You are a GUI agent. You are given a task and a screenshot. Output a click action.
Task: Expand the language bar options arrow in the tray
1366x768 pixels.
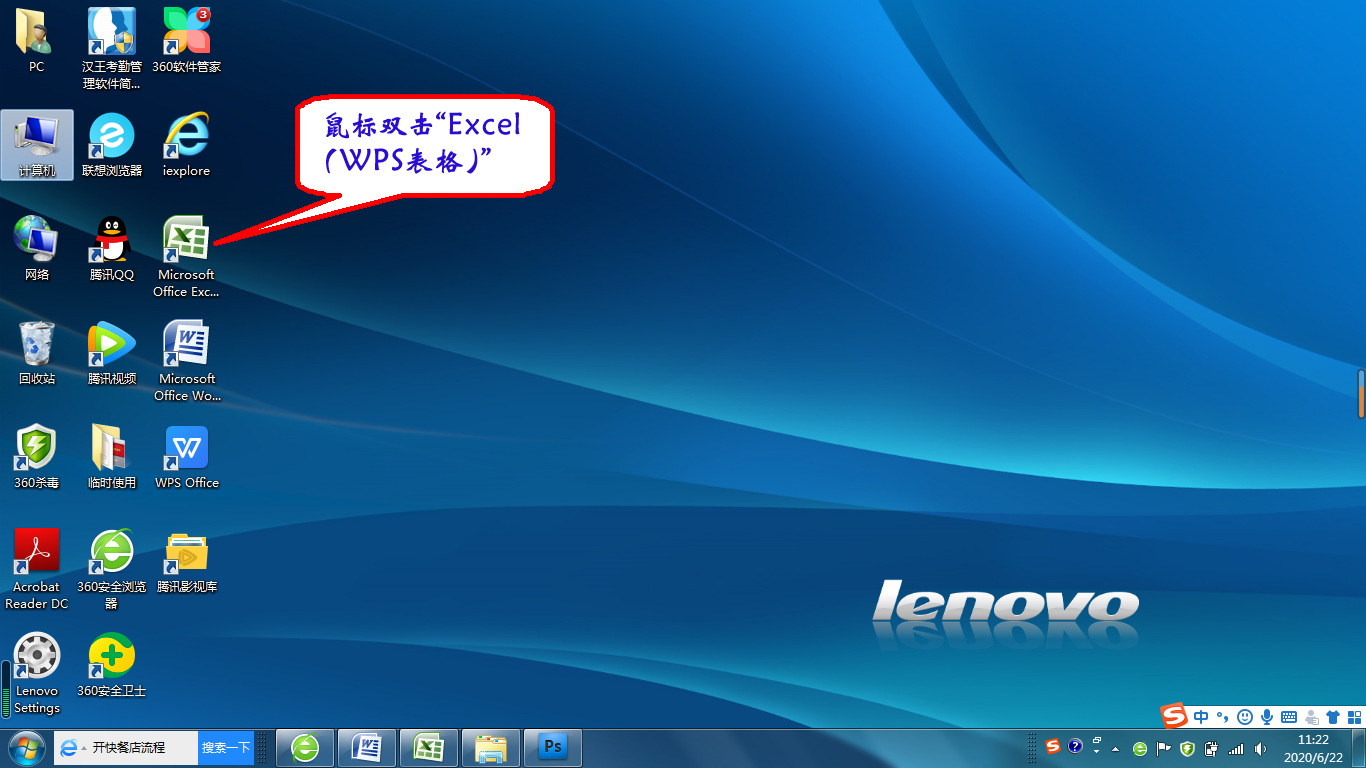(1097, 751)
